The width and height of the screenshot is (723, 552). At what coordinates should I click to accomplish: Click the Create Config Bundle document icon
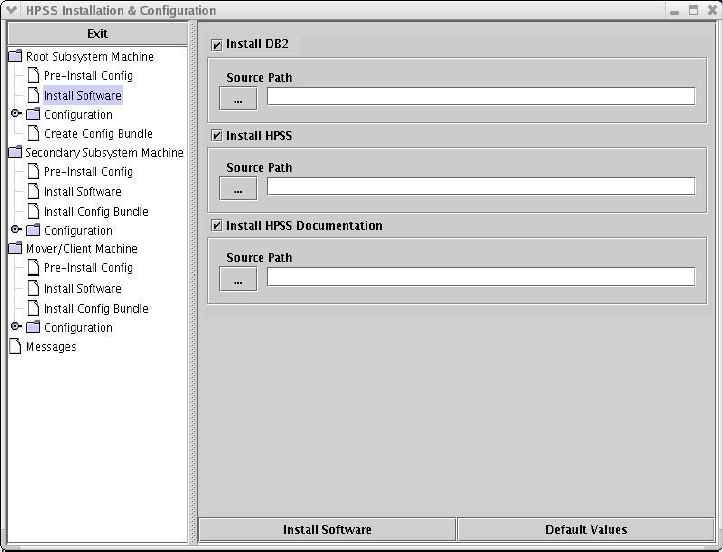[x=33, y=133]
